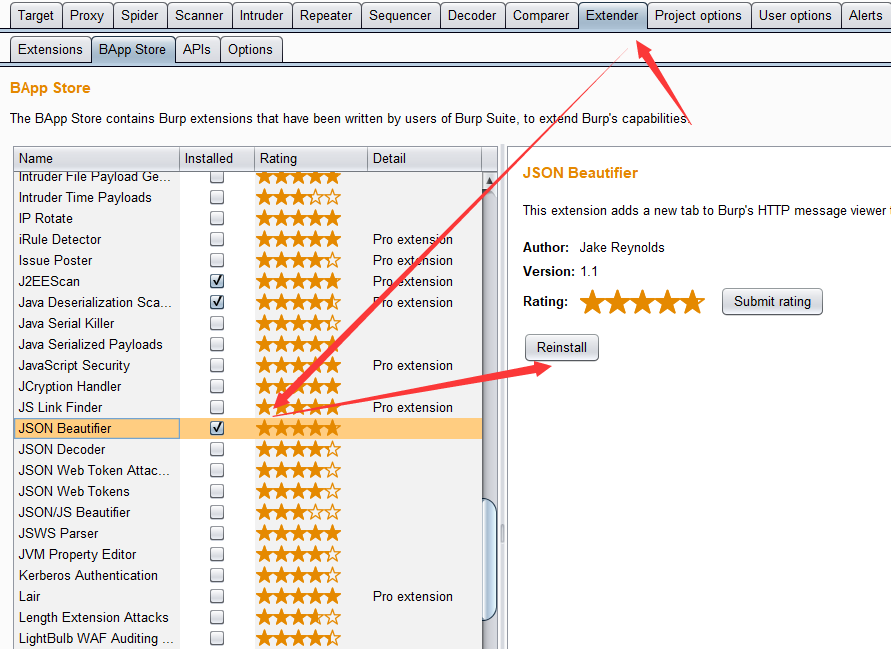891x649 pixels.
Task: Click JSON/JS Beautifier's star rating
Action: [298, 512]
